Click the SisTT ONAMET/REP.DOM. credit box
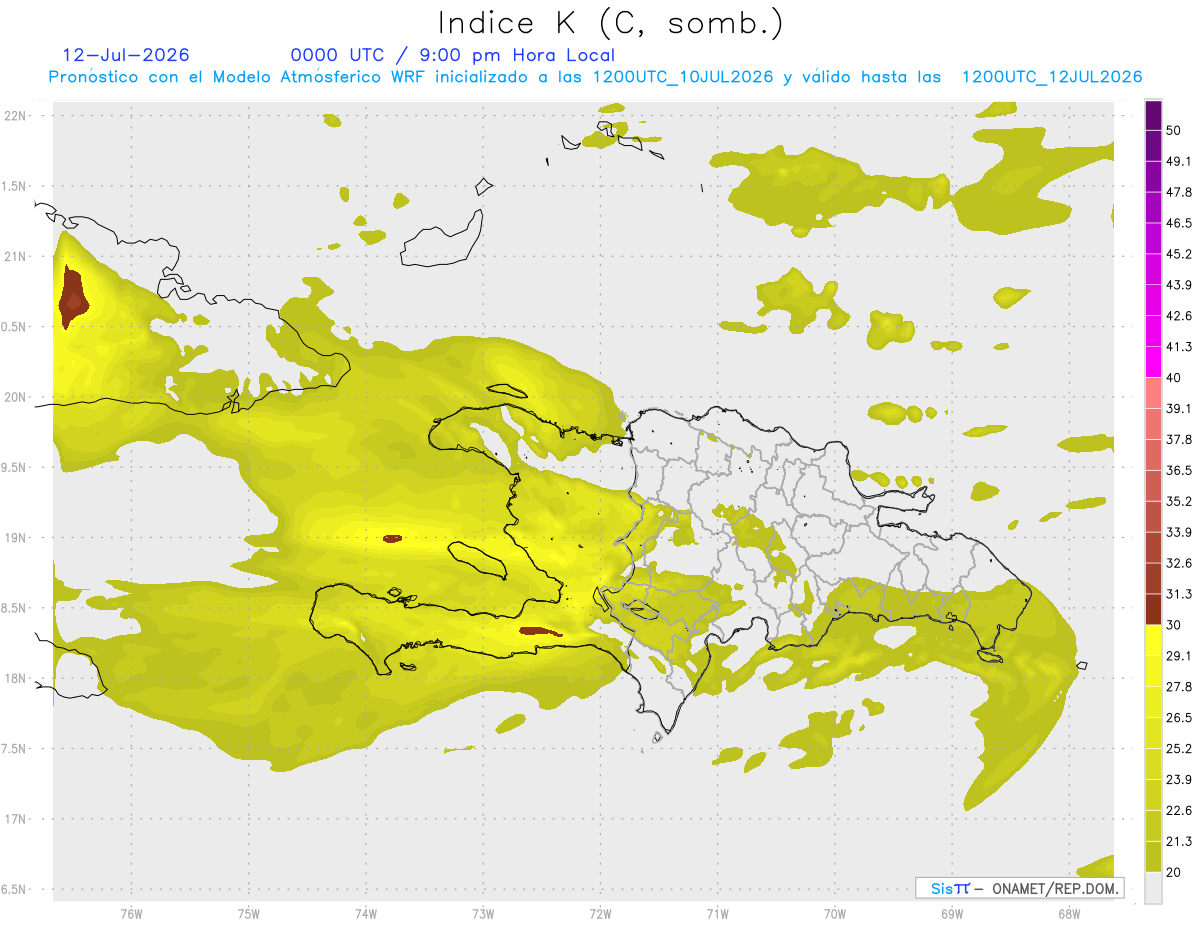 pyautogui.click(x=1019, y=888)
